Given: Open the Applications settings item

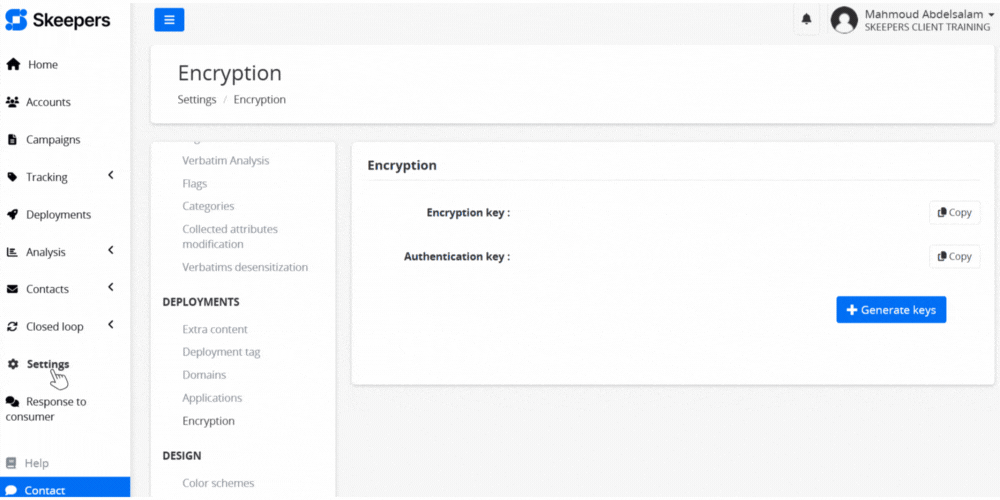Looking at the screenshot, I should point(212,398).
